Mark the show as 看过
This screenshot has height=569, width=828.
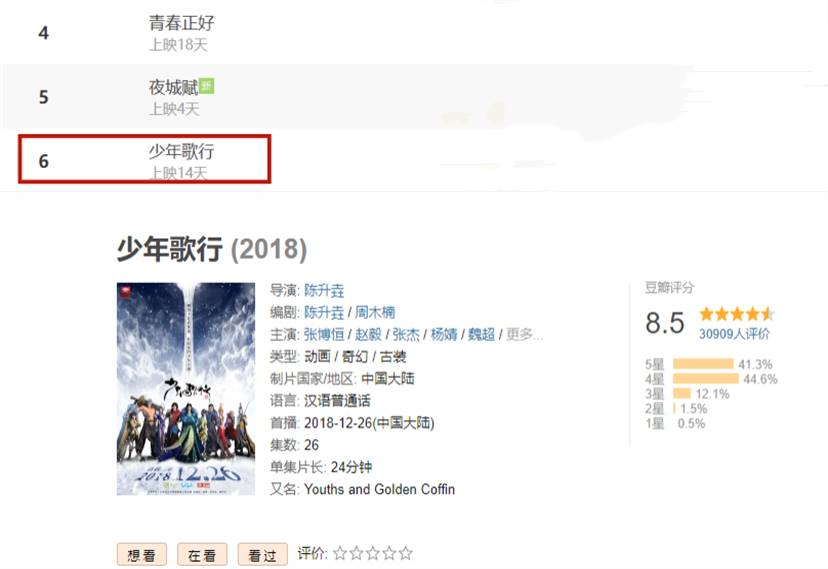(x=262, y=554)
